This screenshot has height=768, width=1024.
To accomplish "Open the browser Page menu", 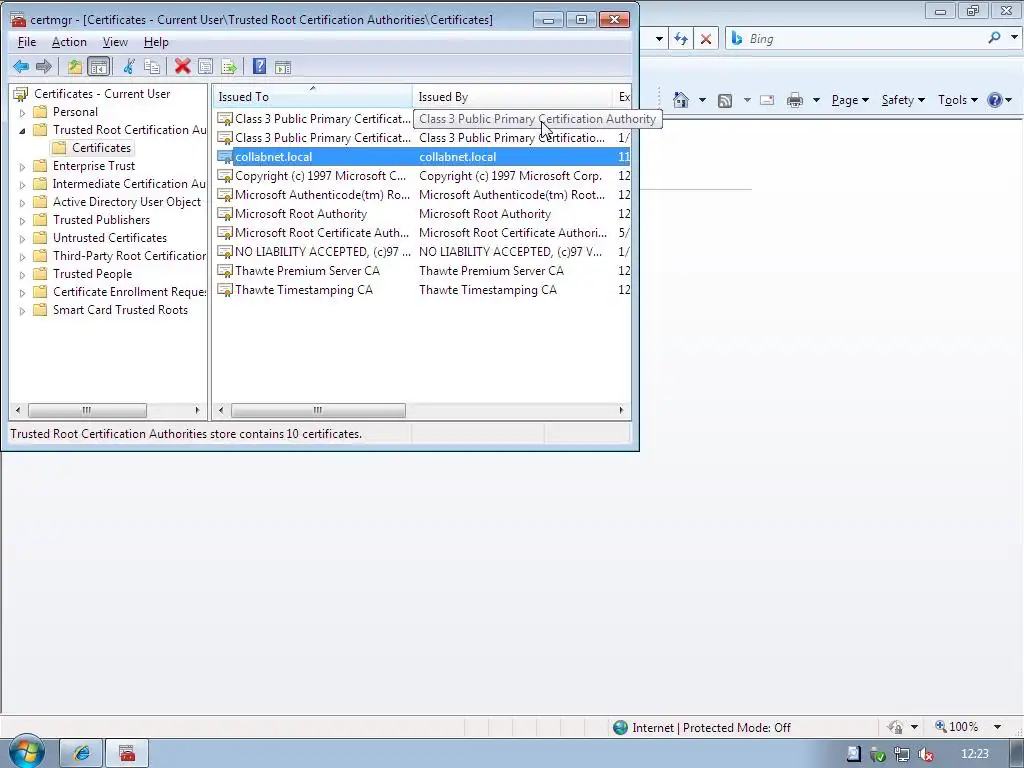I will coord(850,100).
